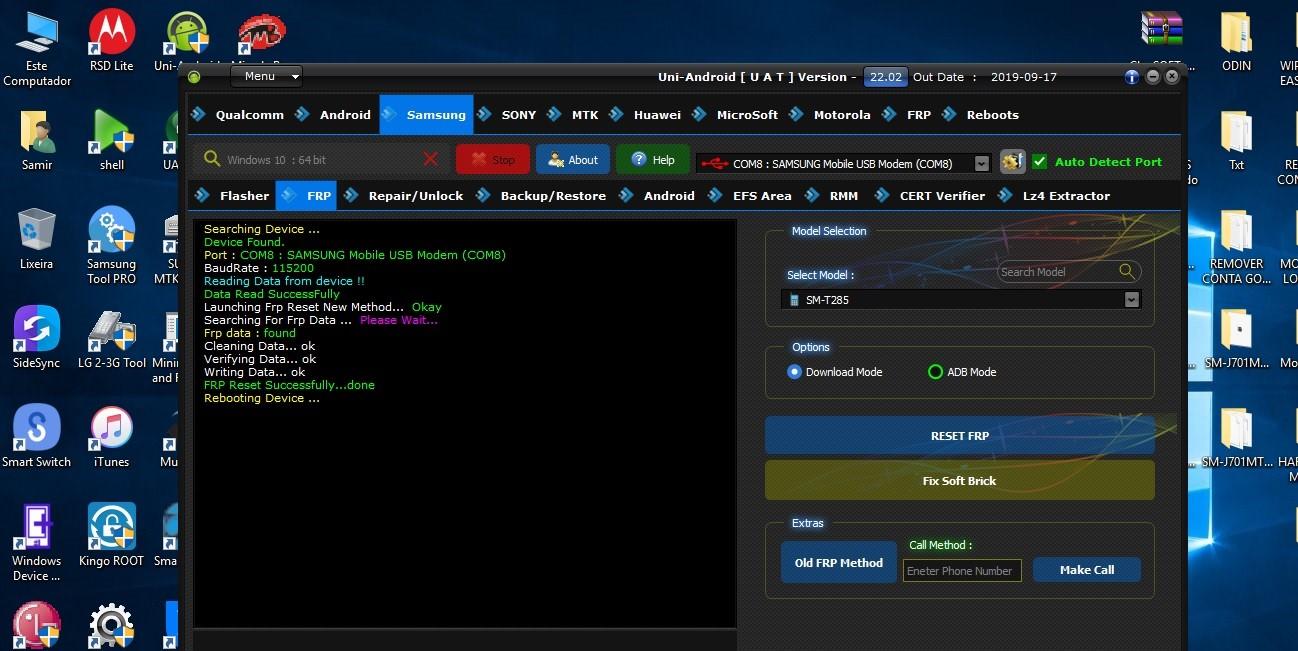Click the Enter Phone Number input field
Image resolution: width=1298 pixels, height=651 pixels.
coord(961,571)
